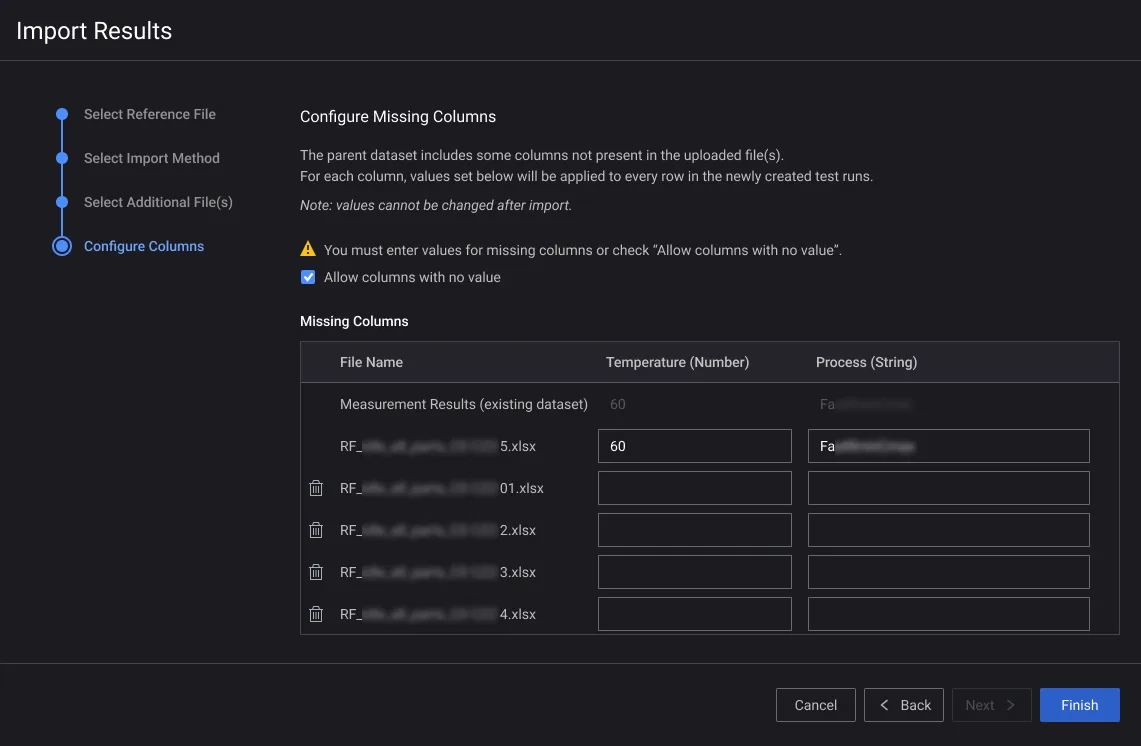1141x746 pixels.
Task: Click the Configure Missing Columns heading
Action: pos(397,116)
